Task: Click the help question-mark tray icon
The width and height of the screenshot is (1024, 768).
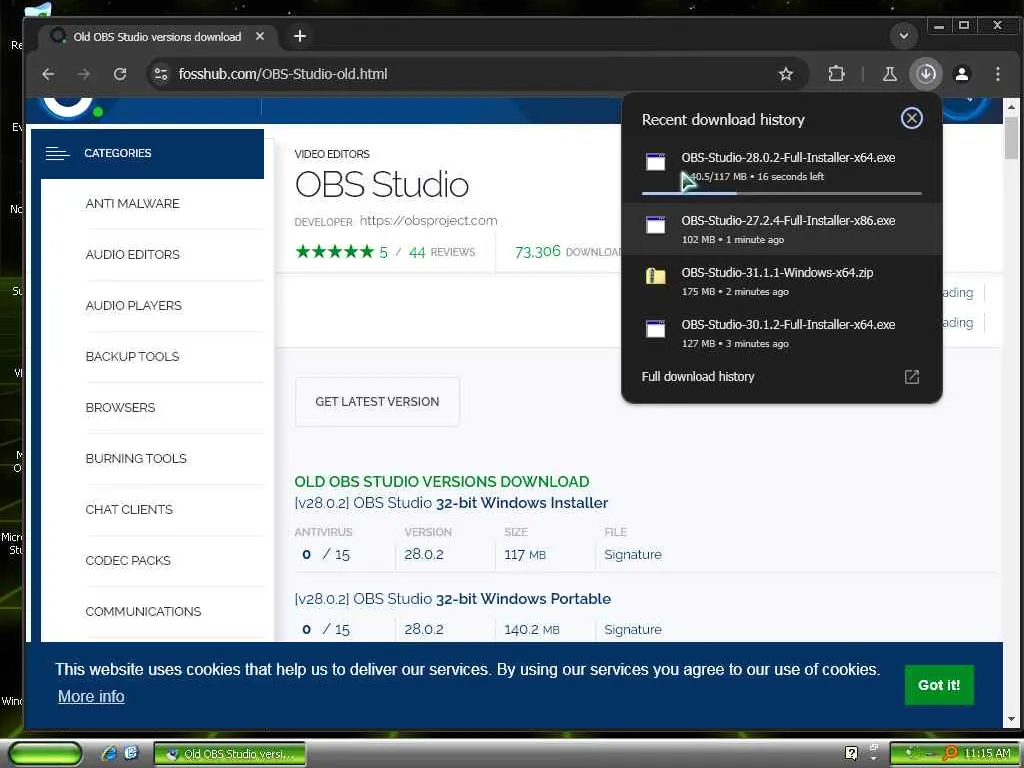Action: point(851,753)
